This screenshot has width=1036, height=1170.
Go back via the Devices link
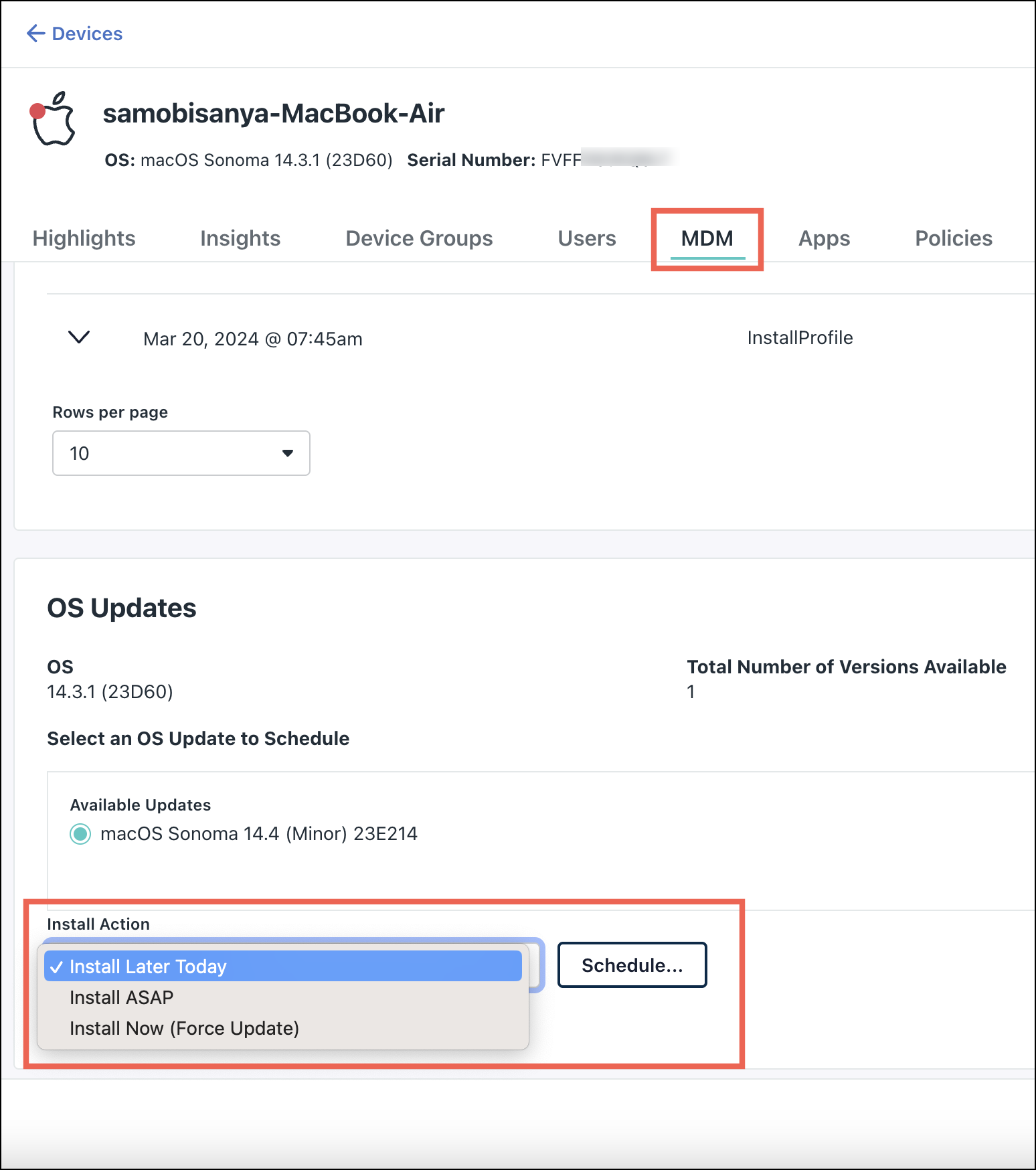coord(87,33)
